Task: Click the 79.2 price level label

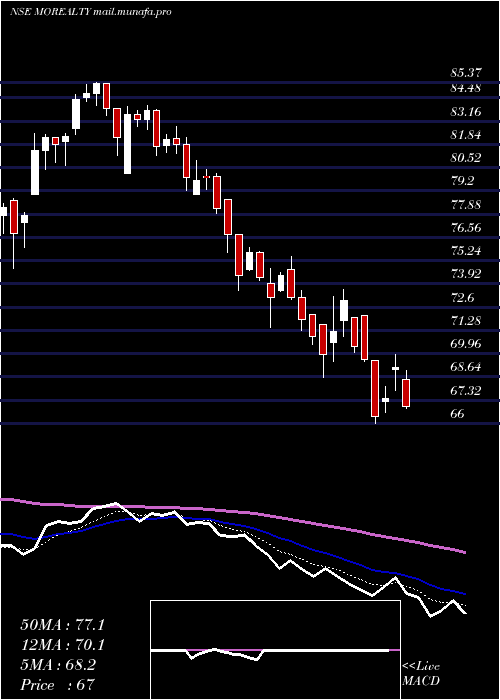Action: [x=462, y=181]
